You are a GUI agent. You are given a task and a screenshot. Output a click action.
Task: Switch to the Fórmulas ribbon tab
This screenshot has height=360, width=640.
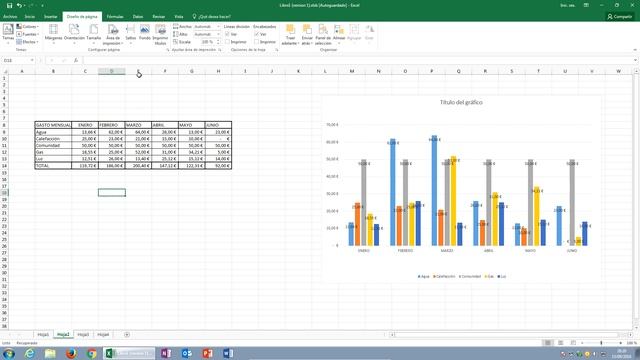point(115,17)
